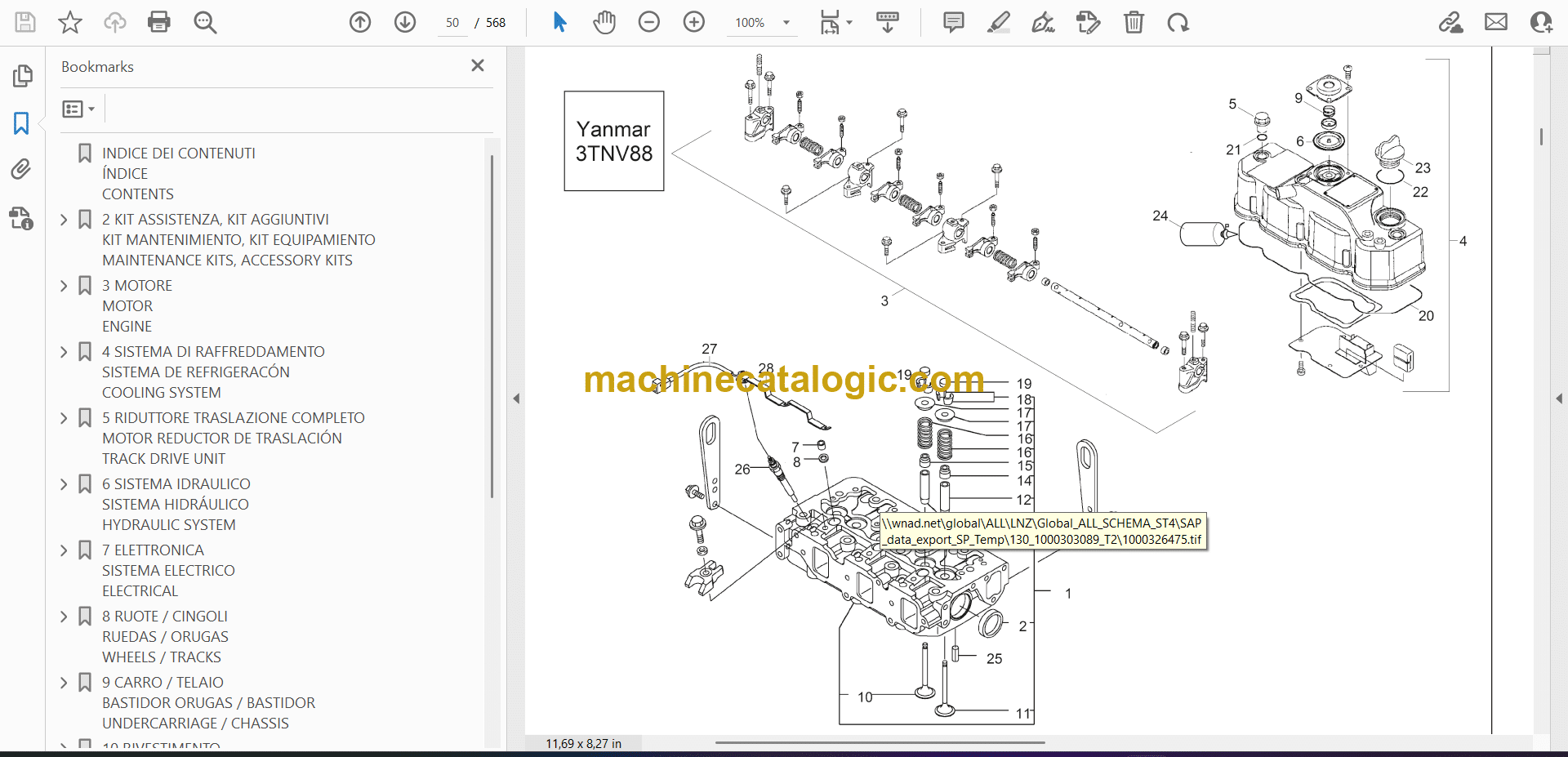Select the Hand pan tool

tap(604, 22)
